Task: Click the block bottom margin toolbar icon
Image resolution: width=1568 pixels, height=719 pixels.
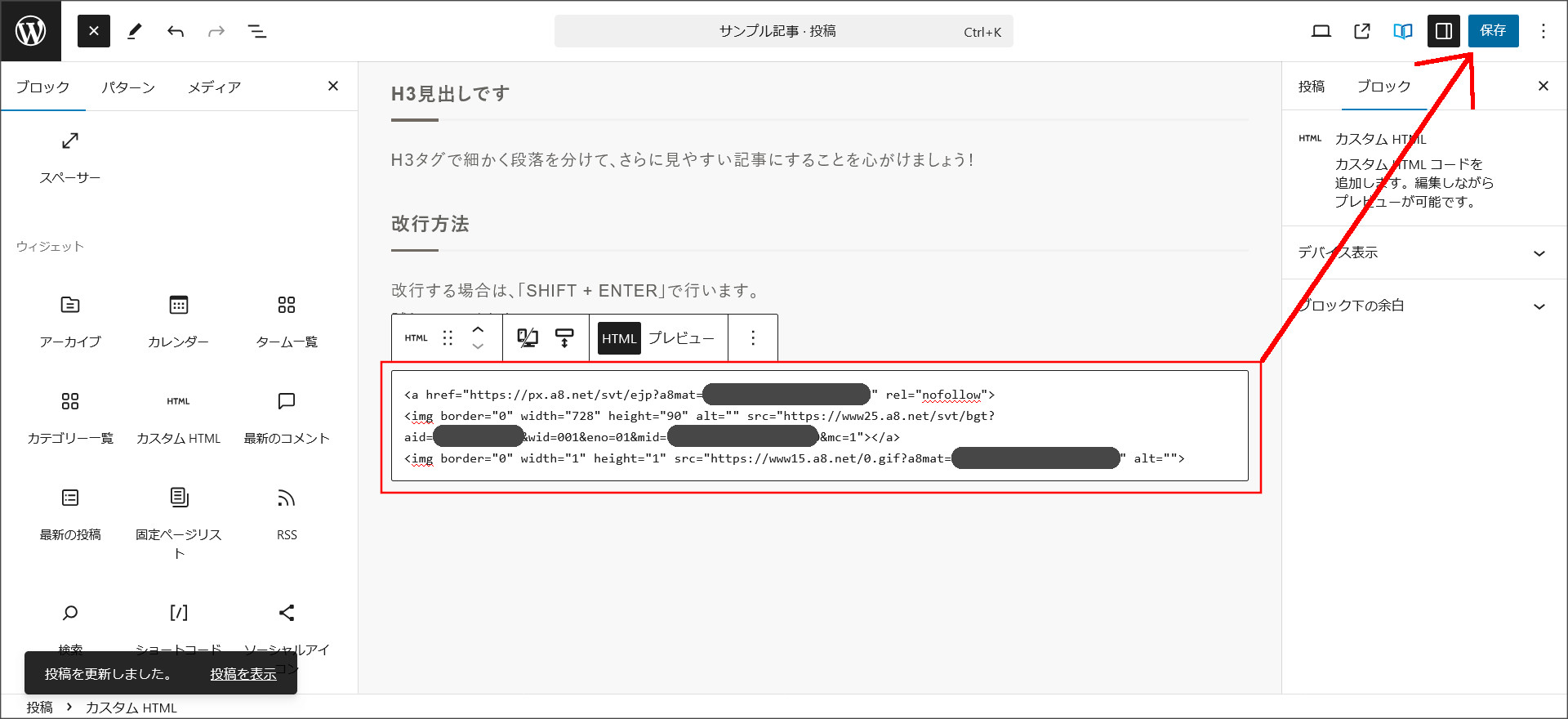Action: click(564, 337)
